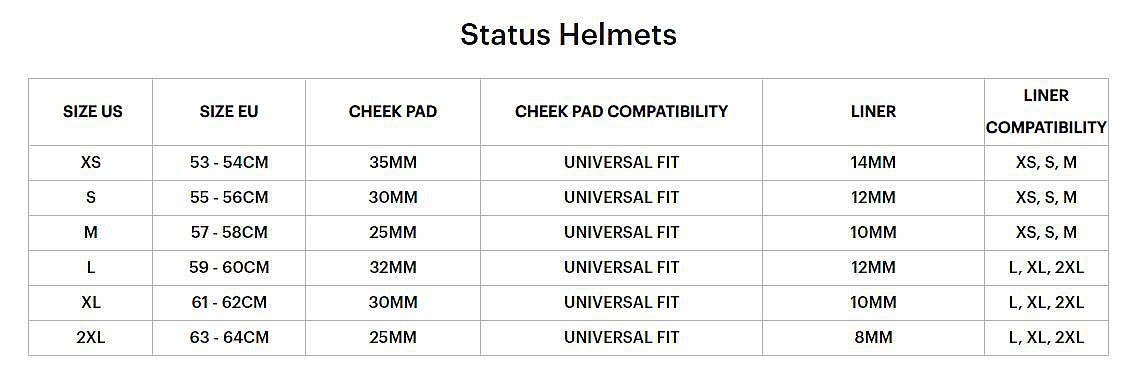Select the 14MM liner cell
1133x383 pixels.
pos(873,163)
